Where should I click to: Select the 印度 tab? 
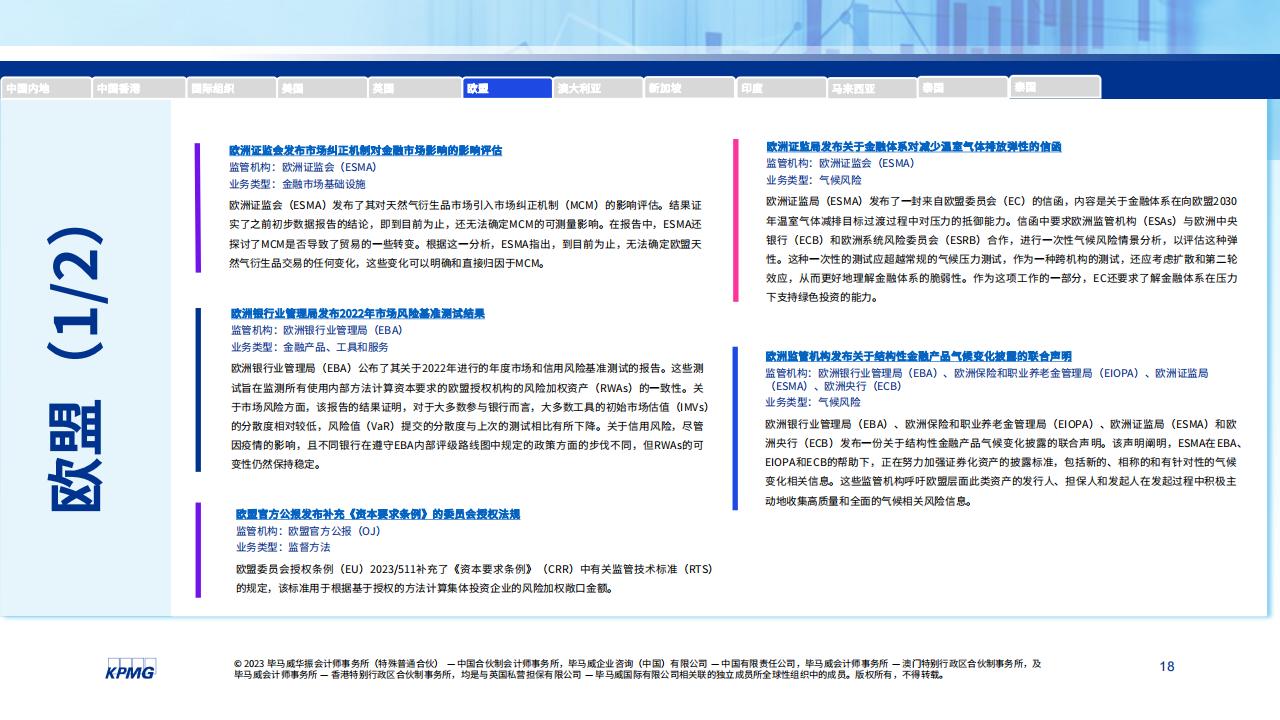point(780,88)
